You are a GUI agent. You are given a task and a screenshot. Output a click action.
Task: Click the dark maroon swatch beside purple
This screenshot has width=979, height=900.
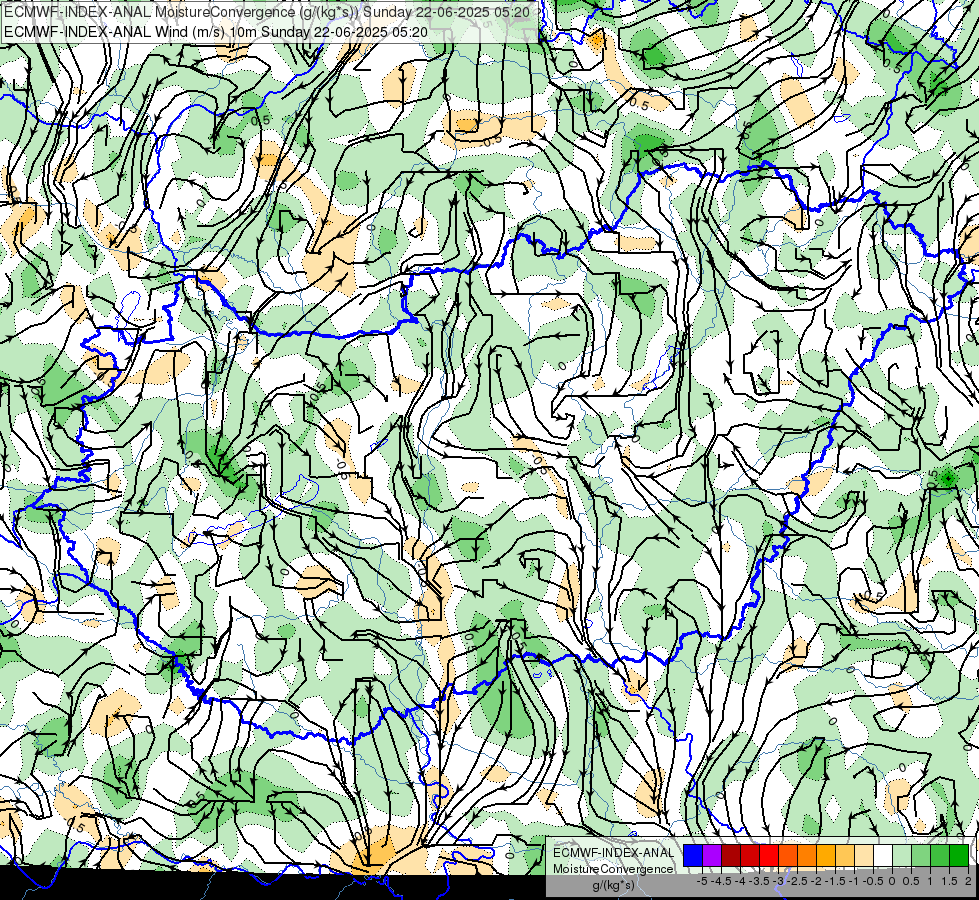[x=731, y=856]
